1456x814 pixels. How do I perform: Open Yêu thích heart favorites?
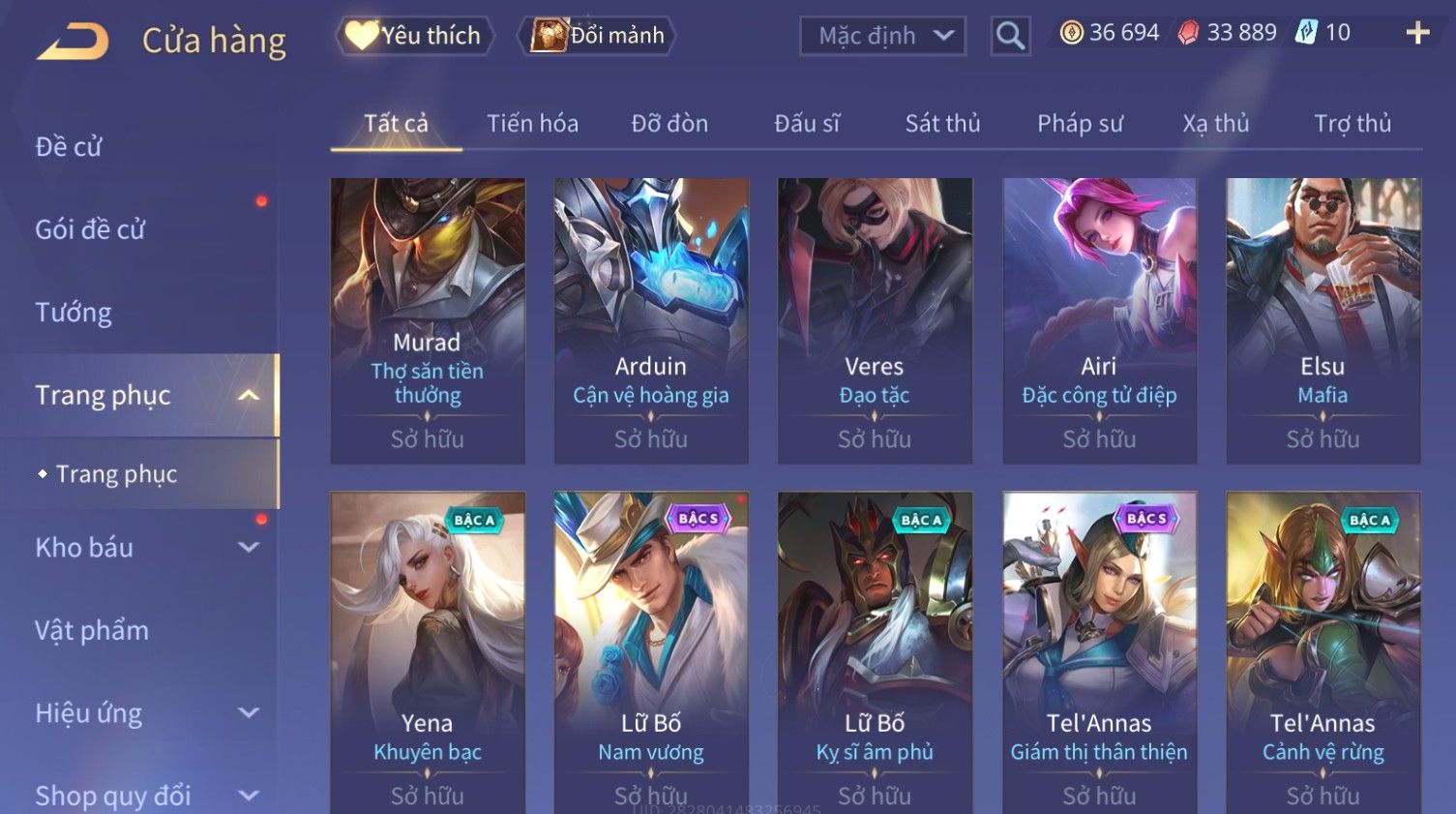click(415, 36)
